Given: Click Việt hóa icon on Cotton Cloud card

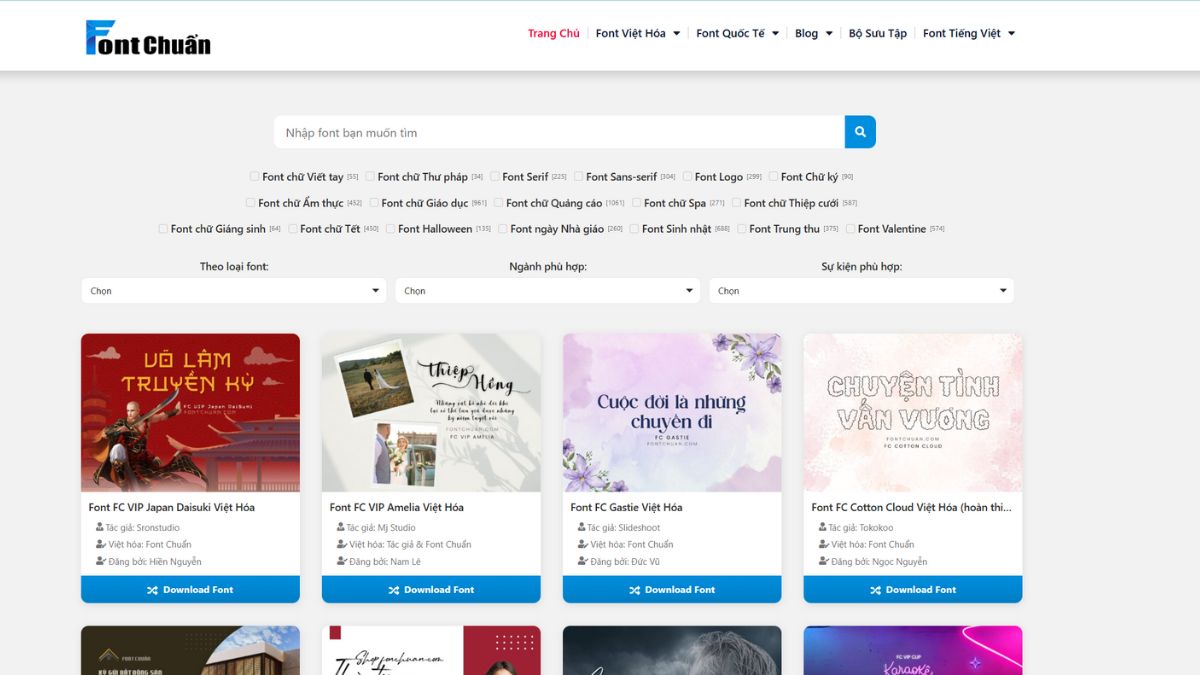Looking at the screenshot, I should click(x=823, y=544).
